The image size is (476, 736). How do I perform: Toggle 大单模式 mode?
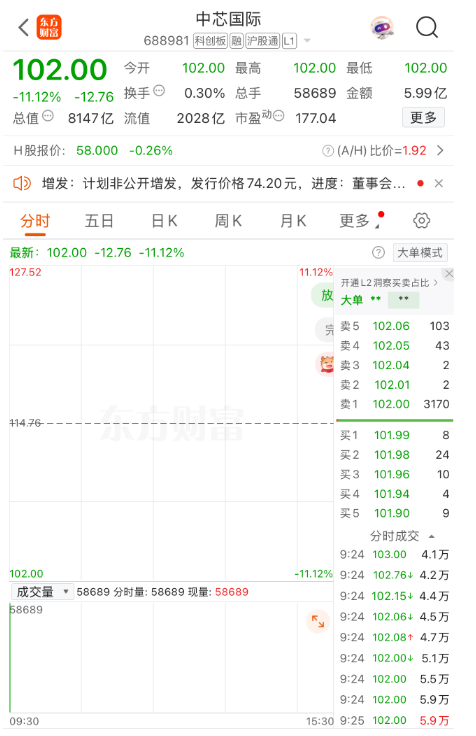pyautogui.click(x=420, y=253)
